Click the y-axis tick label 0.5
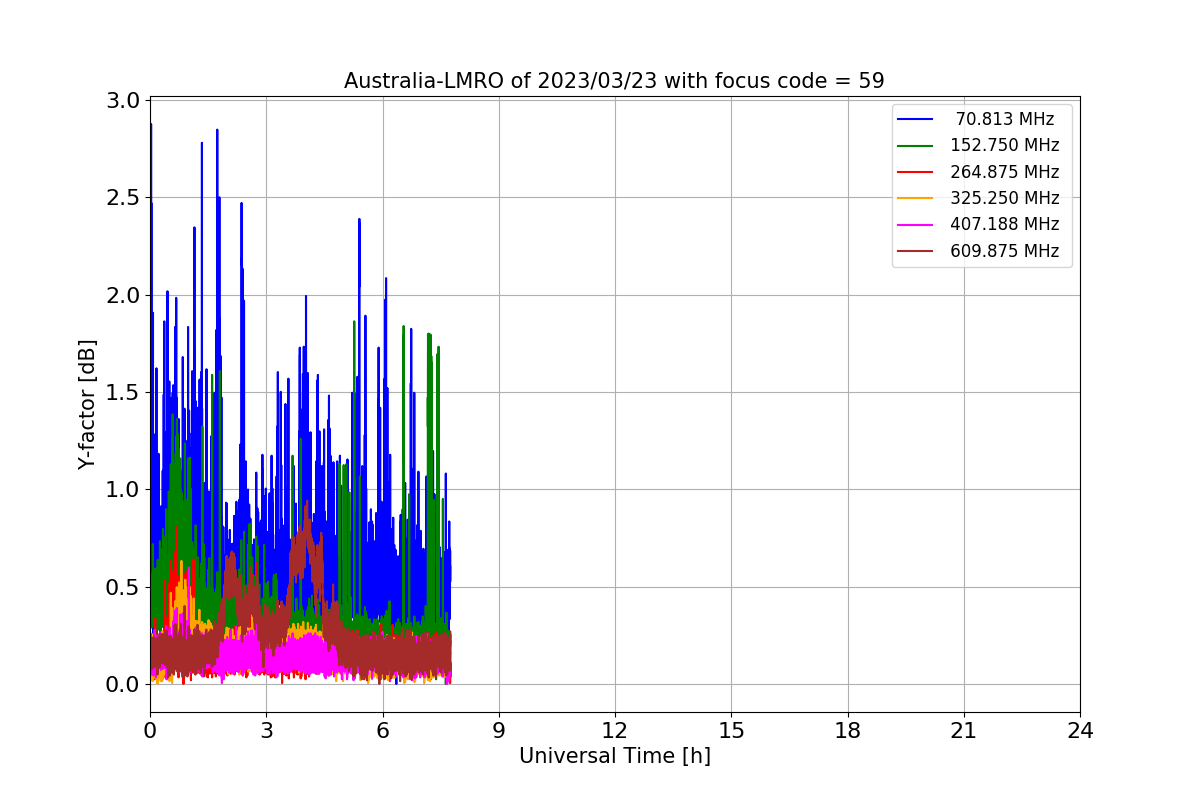Screen dimensions: 1200x800 coord(123,587)
